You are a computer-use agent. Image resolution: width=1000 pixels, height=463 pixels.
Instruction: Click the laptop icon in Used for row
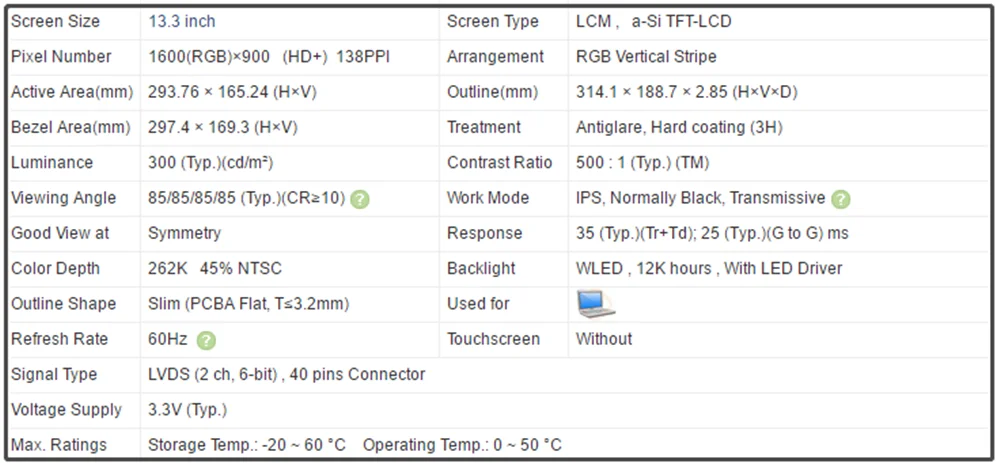click(x=595, y=304)
